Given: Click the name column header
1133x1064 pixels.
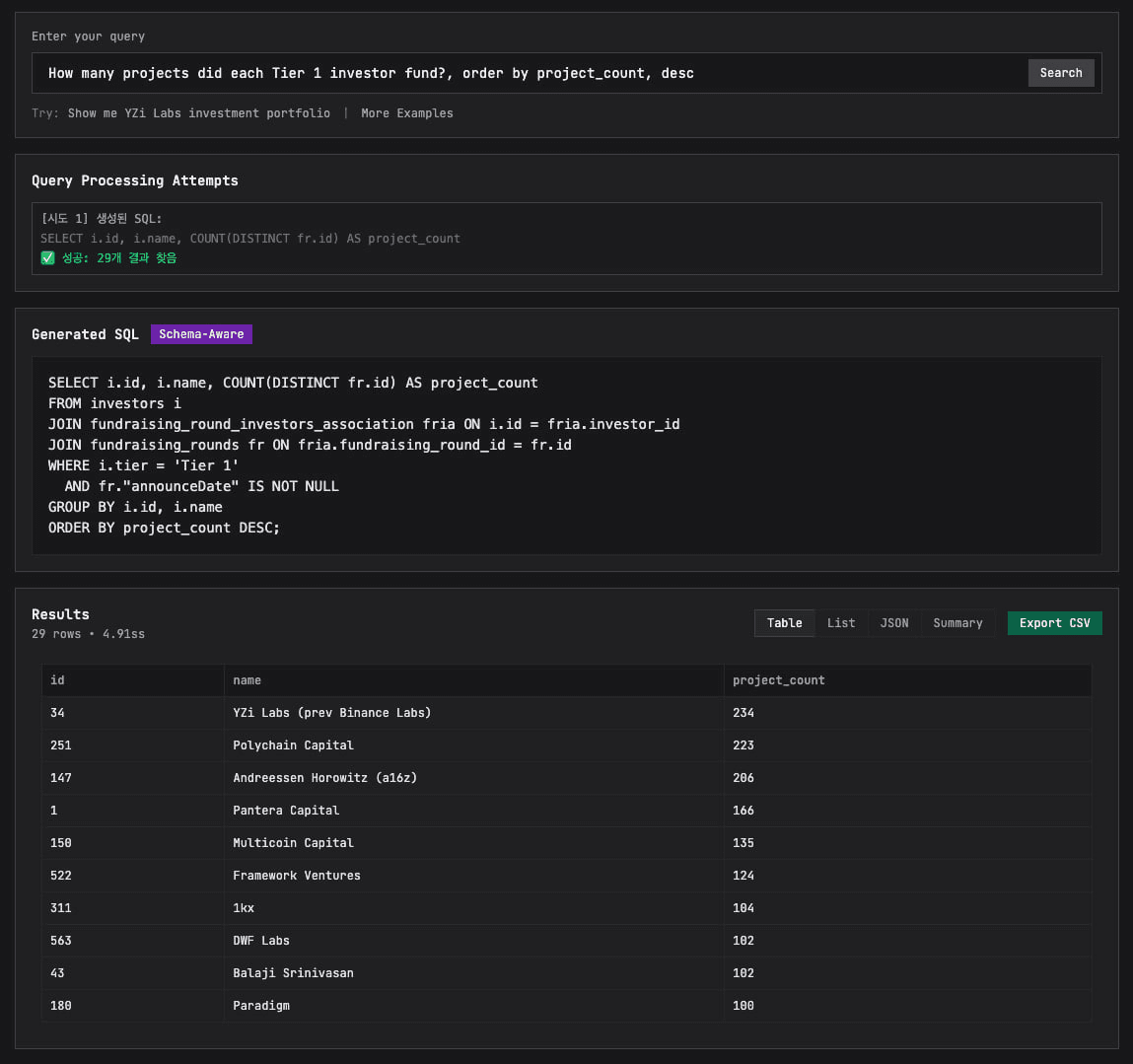Looking at the screenshot, I should (473, 680).
